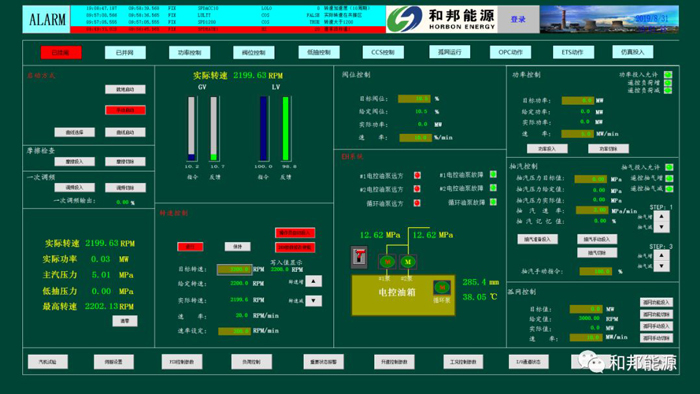Toggle the 遥控抽气增 indicator
The image size is (700, 394).
click(x=669, y=178)
